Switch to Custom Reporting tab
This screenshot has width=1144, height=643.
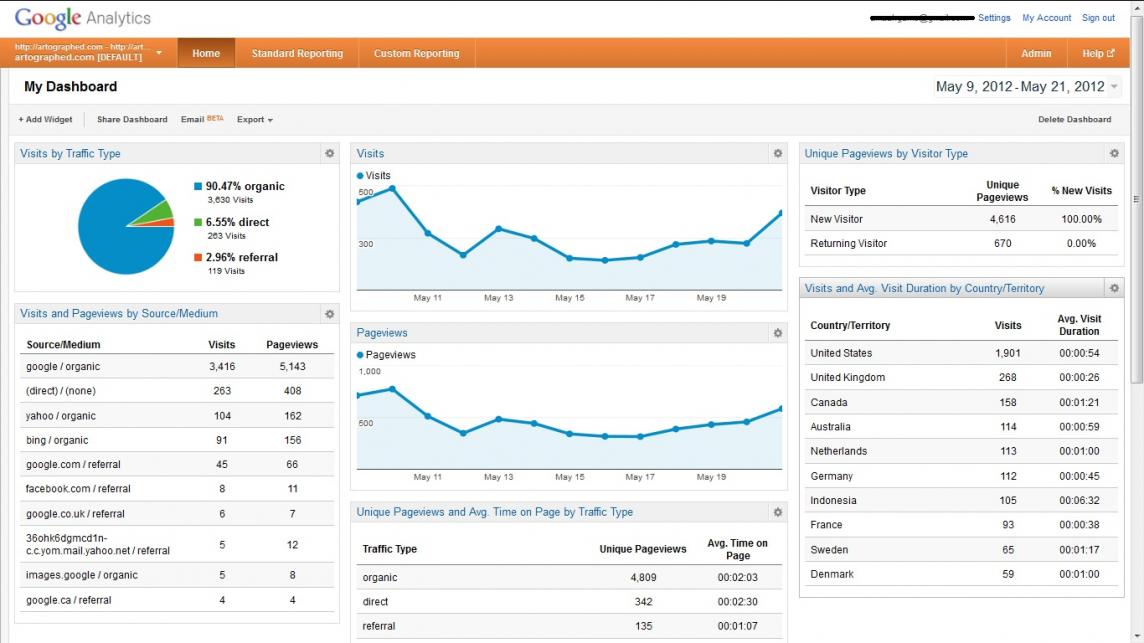click(417, 53)
